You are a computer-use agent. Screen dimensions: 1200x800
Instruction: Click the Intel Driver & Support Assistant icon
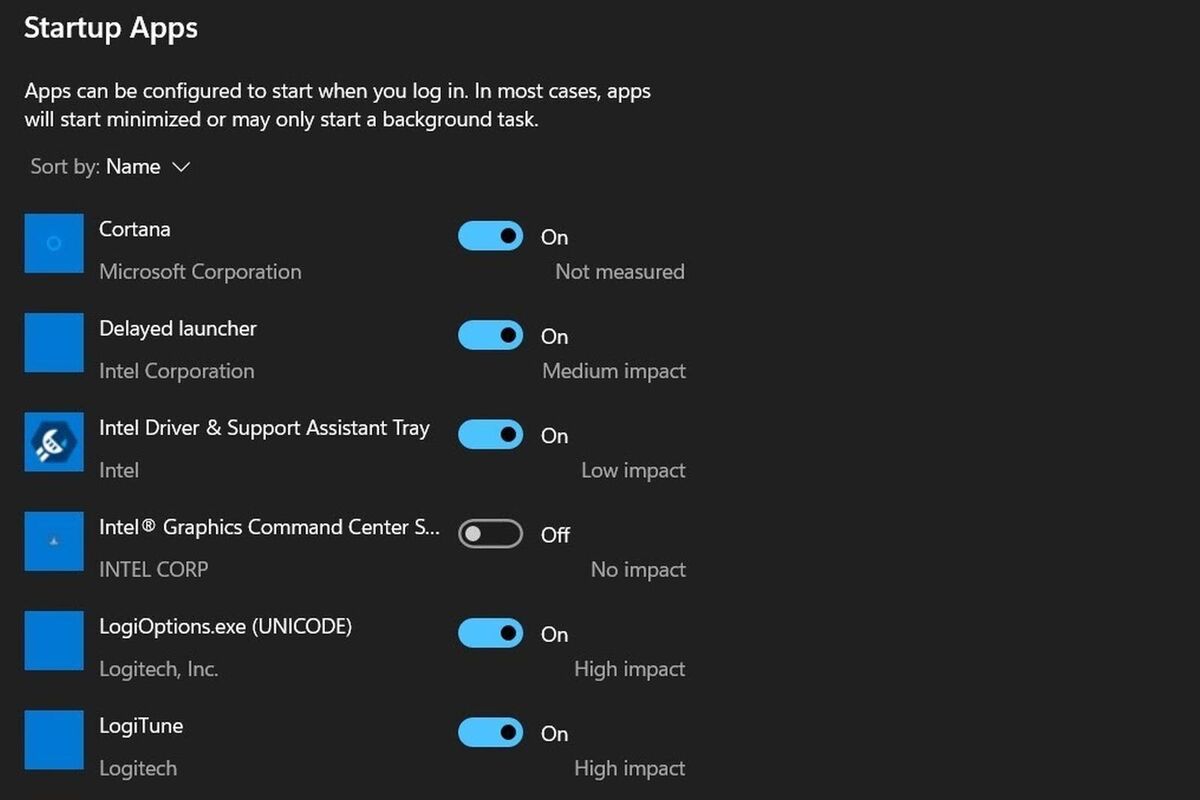54,441
